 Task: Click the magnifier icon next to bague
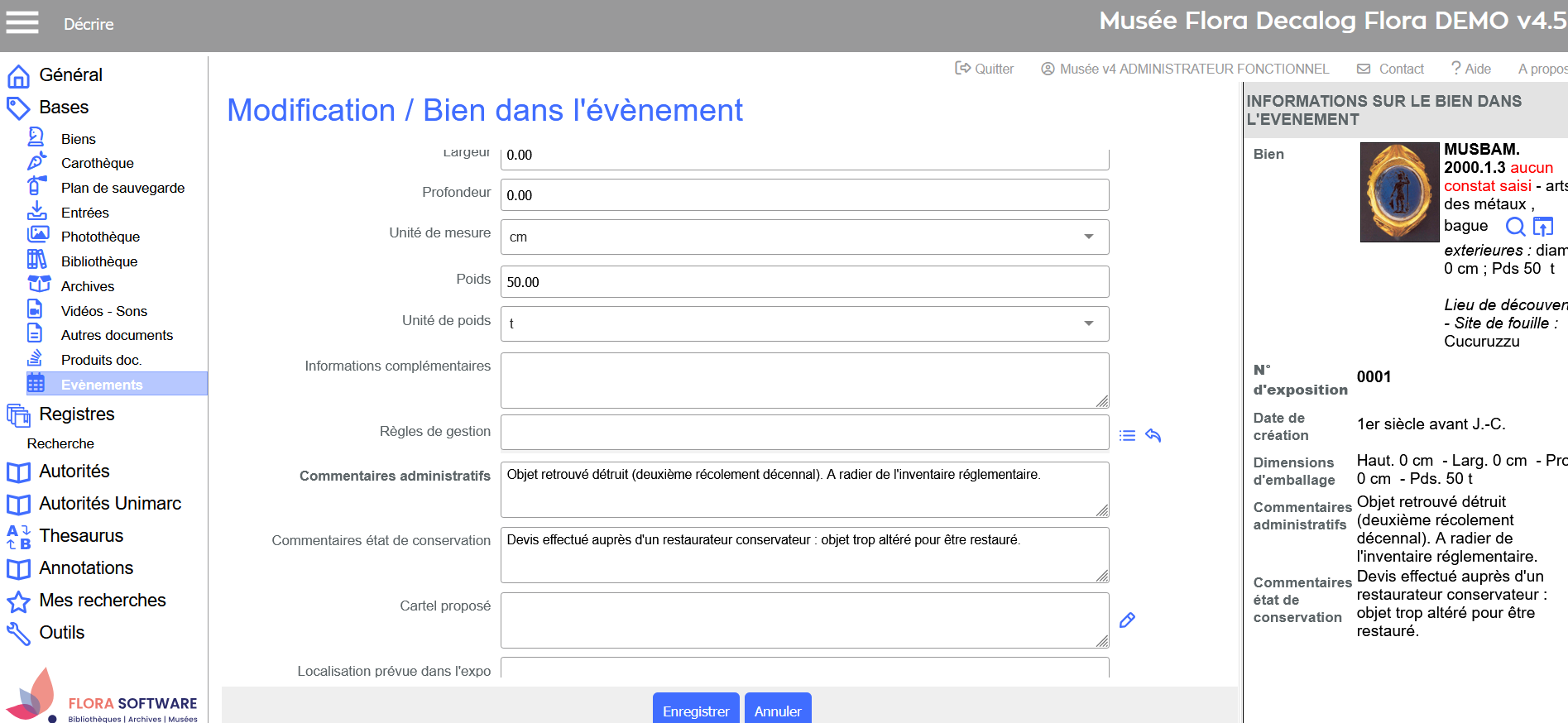pos(1515,227)
